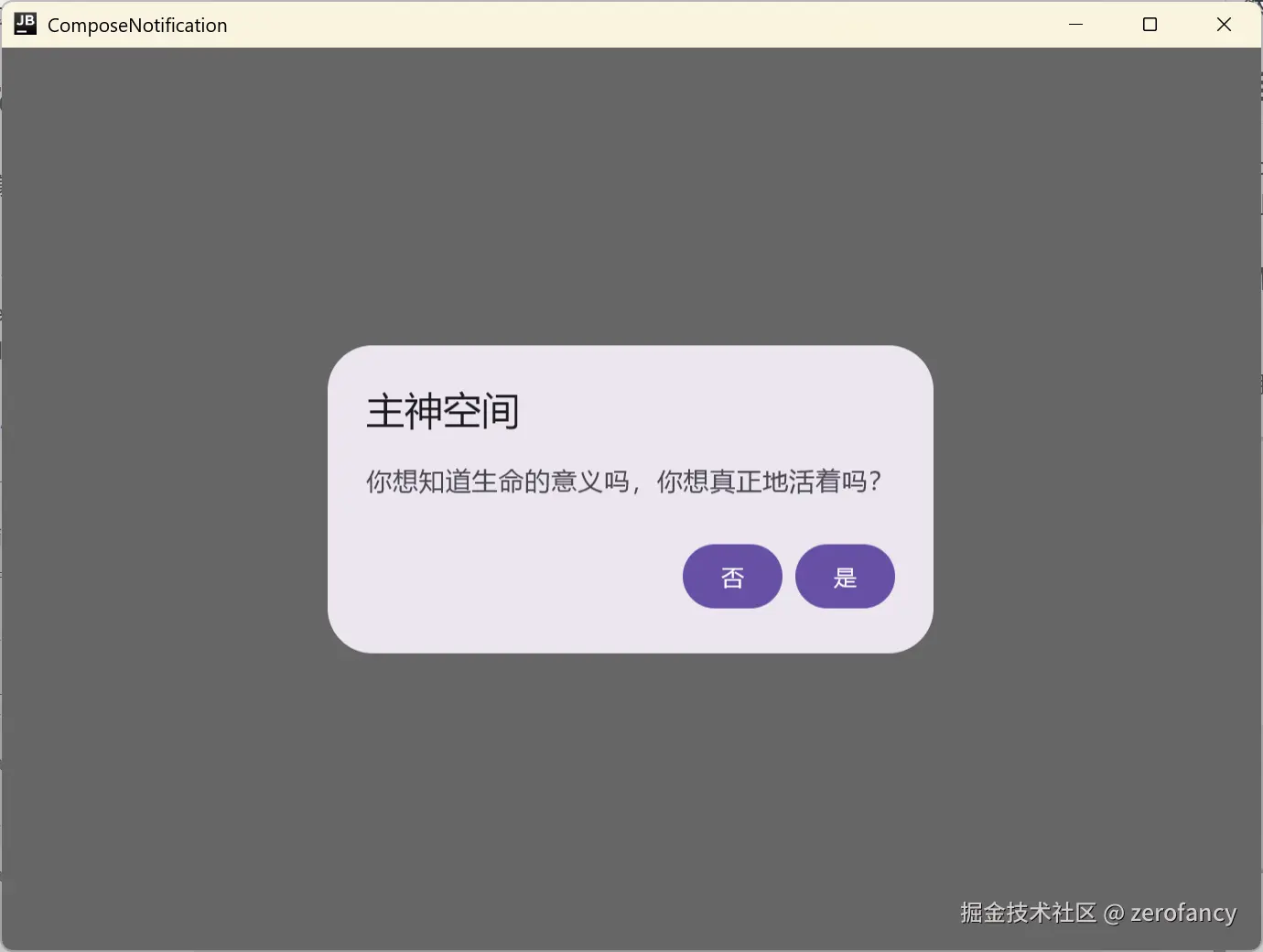Image resolution: width=1263 pixels, height=952 pixels.
Task: Click the 掘金技术社区 community label
Action: click(x=1027, y=912)
